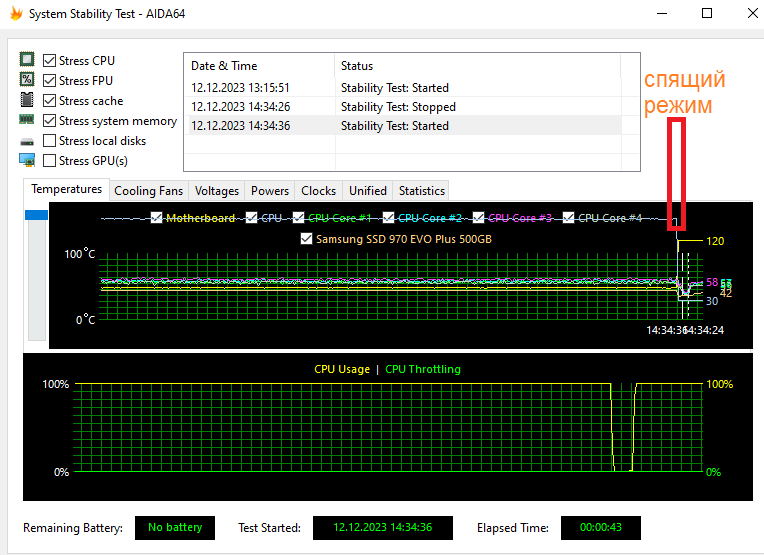Enable the Stress local disks checkbox
This screenshot has width=764, height=555.
point(49,140)
